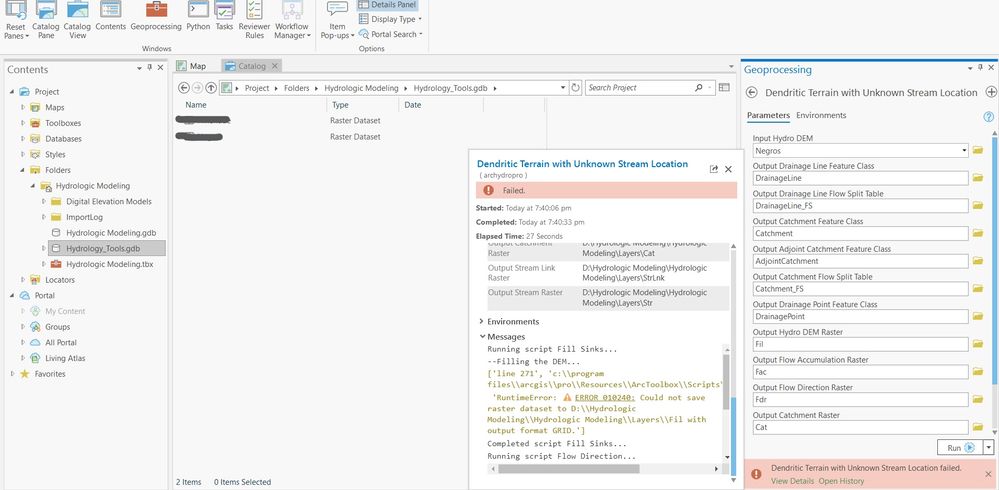Expand the Styles node
Image resolution: width=999 pixels, height=490 pixels.
tap(23, 154)
